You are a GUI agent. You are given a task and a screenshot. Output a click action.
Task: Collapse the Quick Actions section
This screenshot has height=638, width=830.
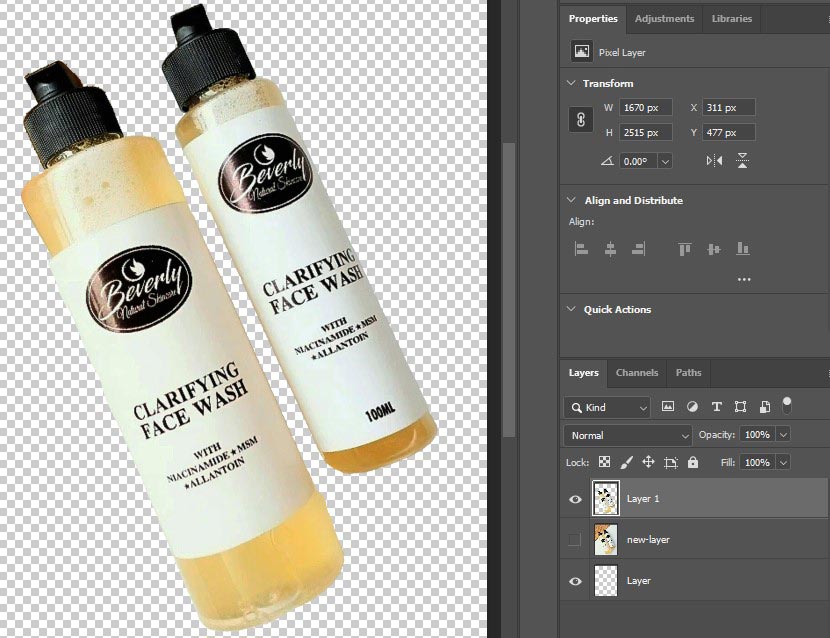pyautogui.click(x=571, y=309)
